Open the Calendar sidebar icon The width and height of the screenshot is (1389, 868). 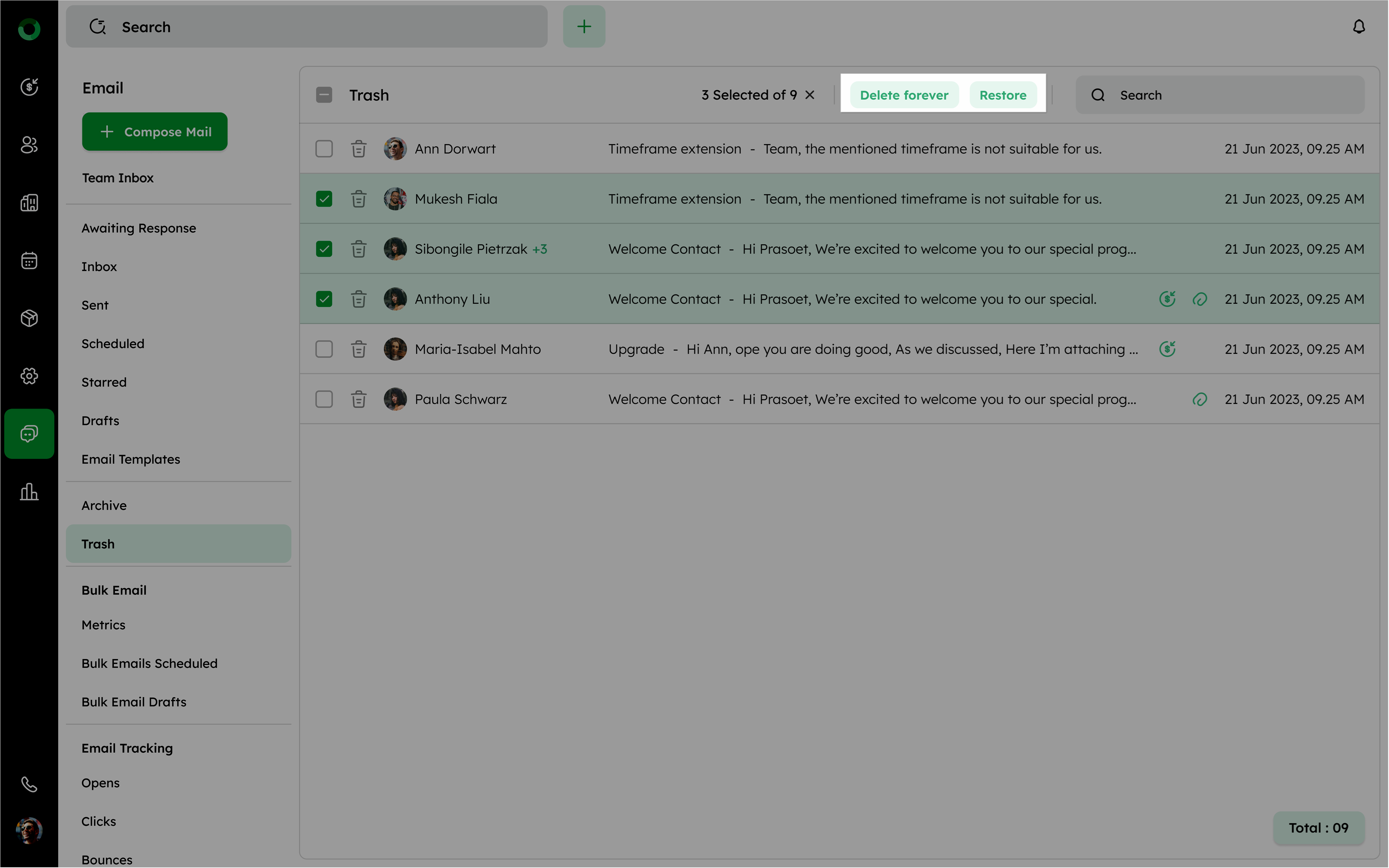coord(29,261)
